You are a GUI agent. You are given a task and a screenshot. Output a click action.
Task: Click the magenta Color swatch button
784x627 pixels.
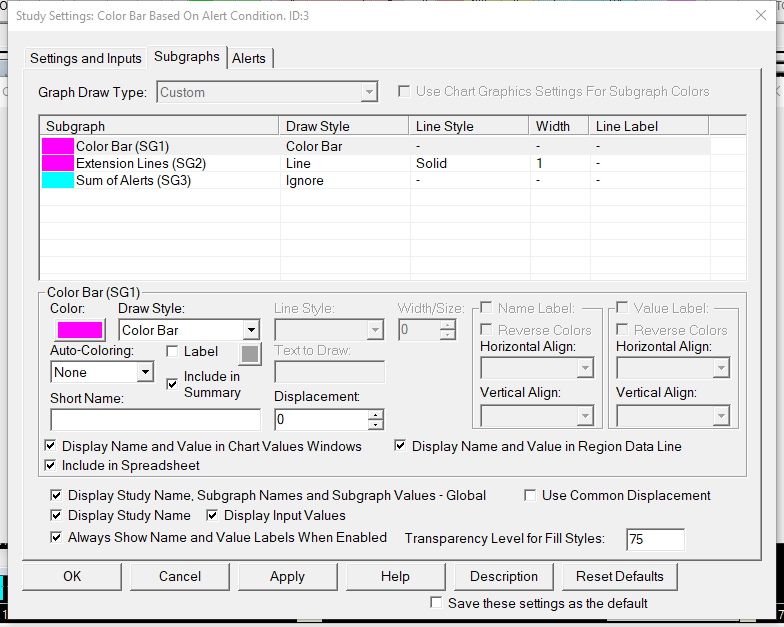click(x=80, y=330)
